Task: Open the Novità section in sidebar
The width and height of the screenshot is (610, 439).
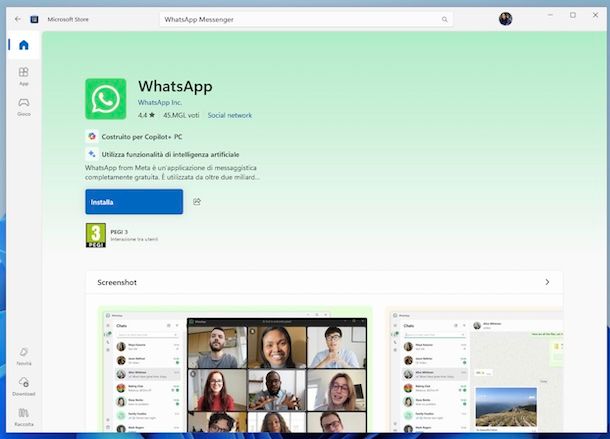Action: pos(24,356)
